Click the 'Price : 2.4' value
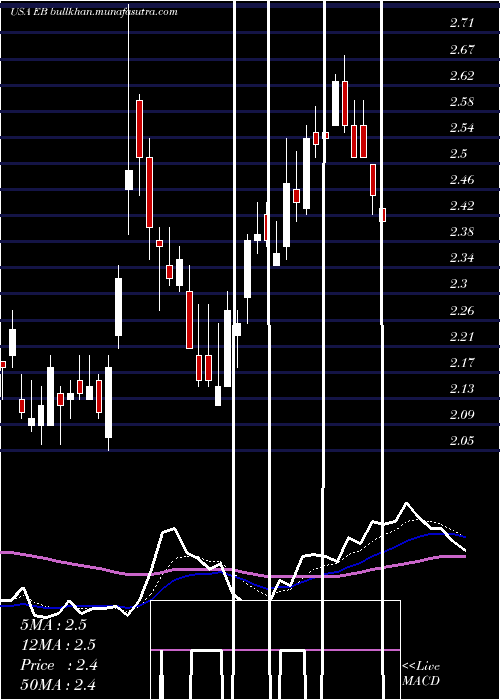 click(59, 665)
